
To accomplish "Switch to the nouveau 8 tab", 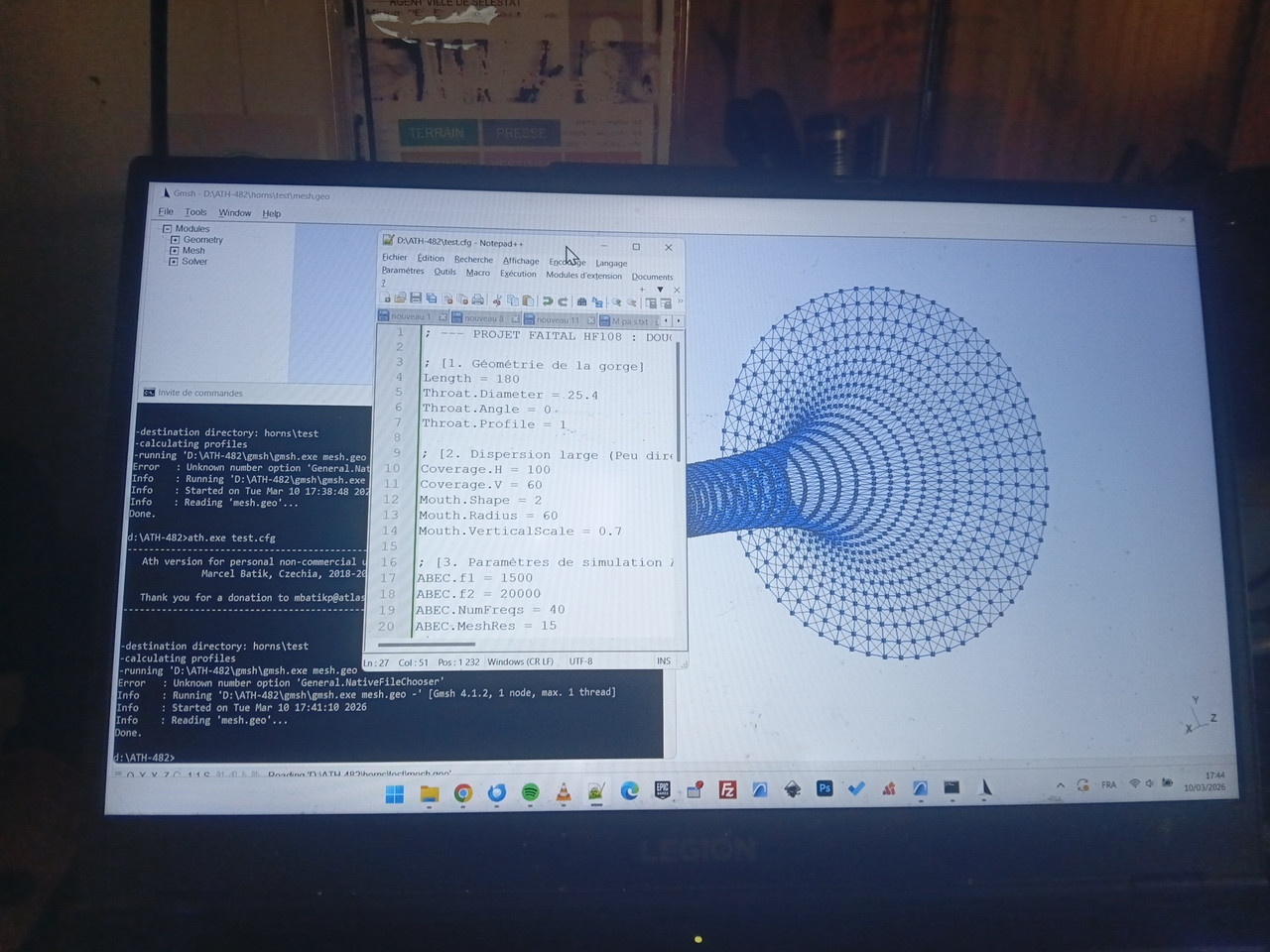I will click(x=485, y=319).
